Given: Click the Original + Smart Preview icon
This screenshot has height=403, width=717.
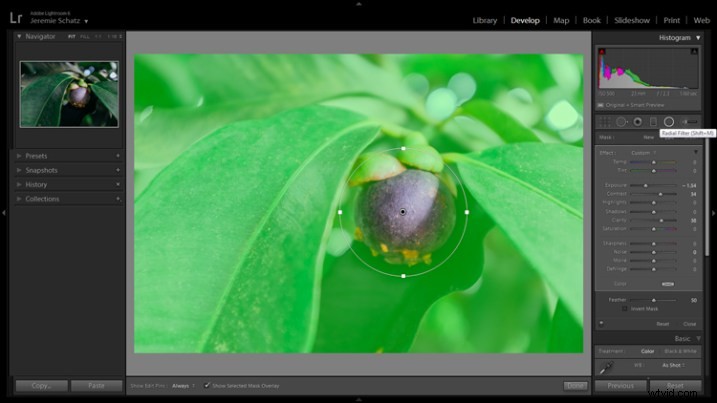Looking at the screenshot, I should coord(600,105).
